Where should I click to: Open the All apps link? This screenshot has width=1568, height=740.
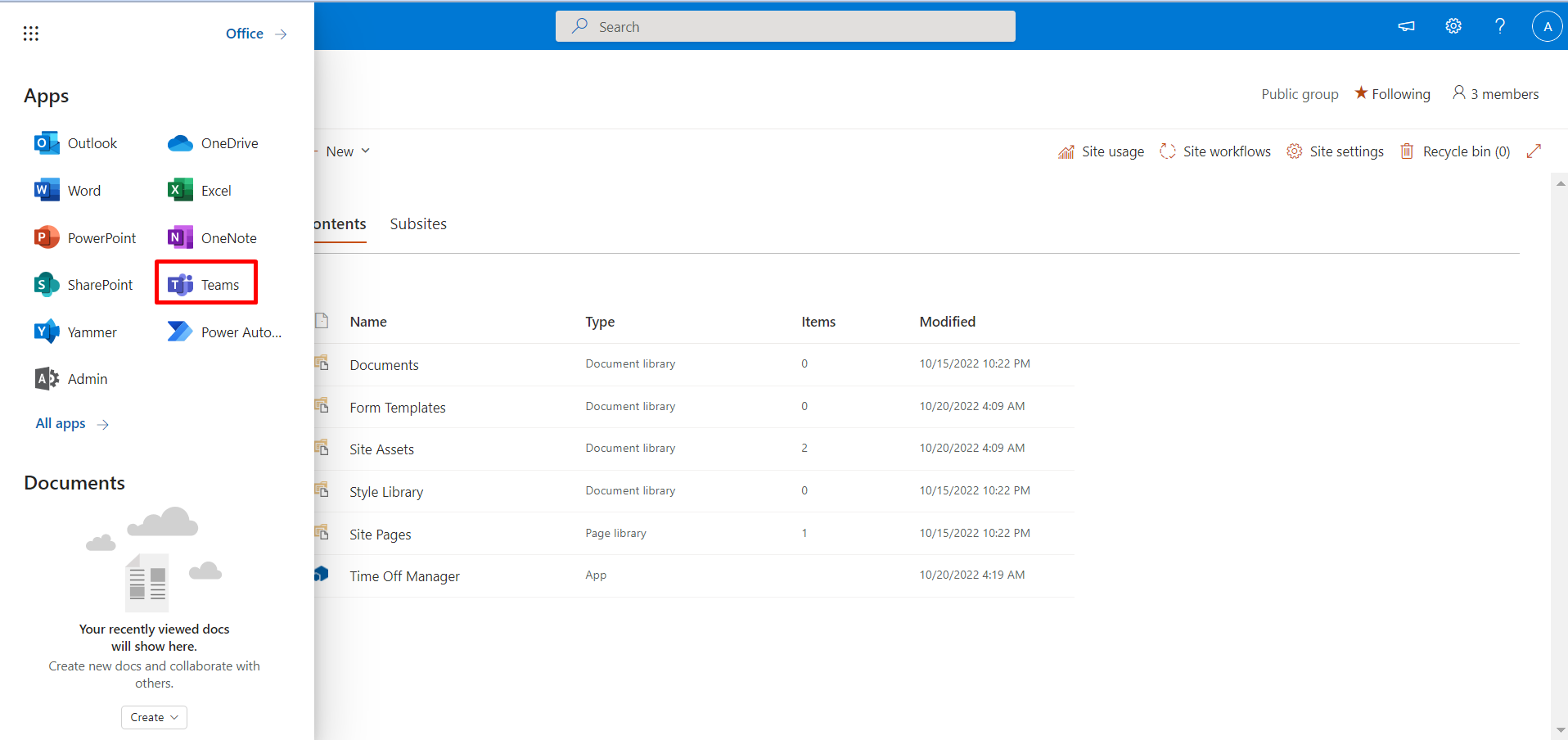(x=72, y=423)
